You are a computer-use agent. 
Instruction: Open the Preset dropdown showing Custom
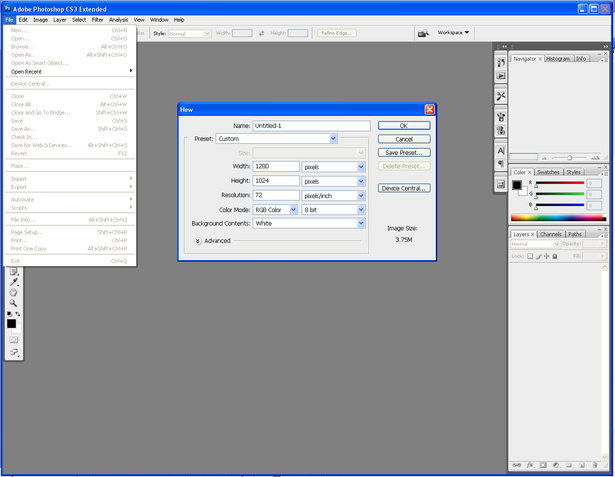[x=277, y=138]
